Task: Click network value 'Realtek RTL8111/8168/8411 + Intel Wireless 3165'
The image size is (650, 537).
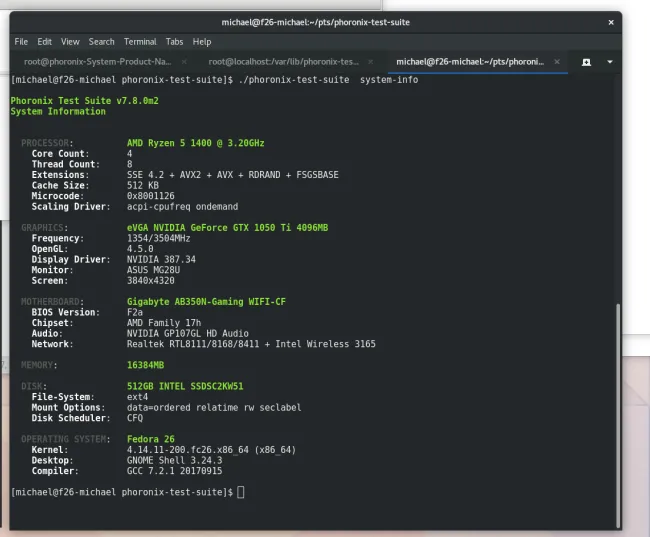Action: (x=251, y=344)
